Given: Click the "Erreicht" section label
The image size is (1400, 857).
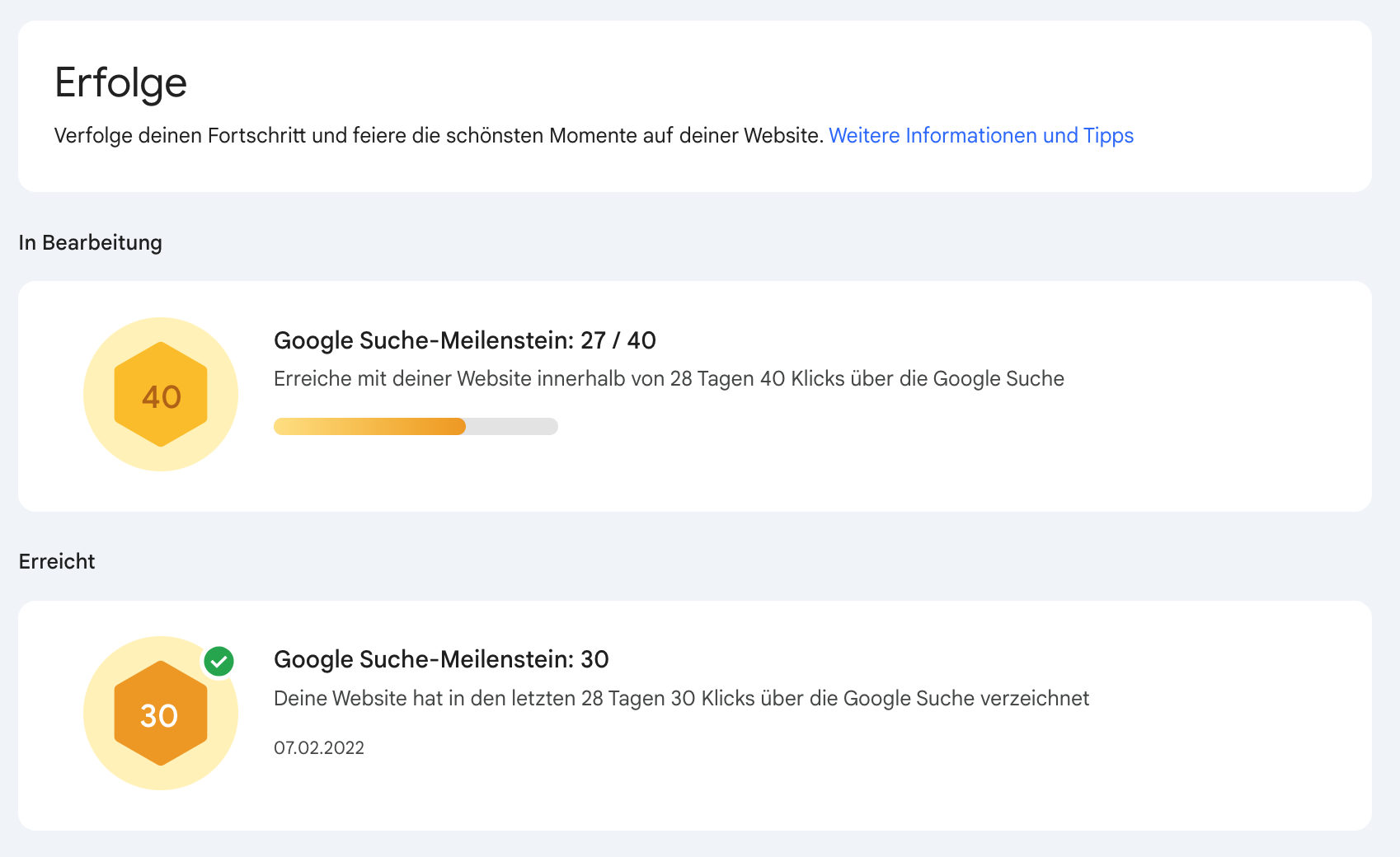Looking at the screenshot, I should (x=57, y=561).
